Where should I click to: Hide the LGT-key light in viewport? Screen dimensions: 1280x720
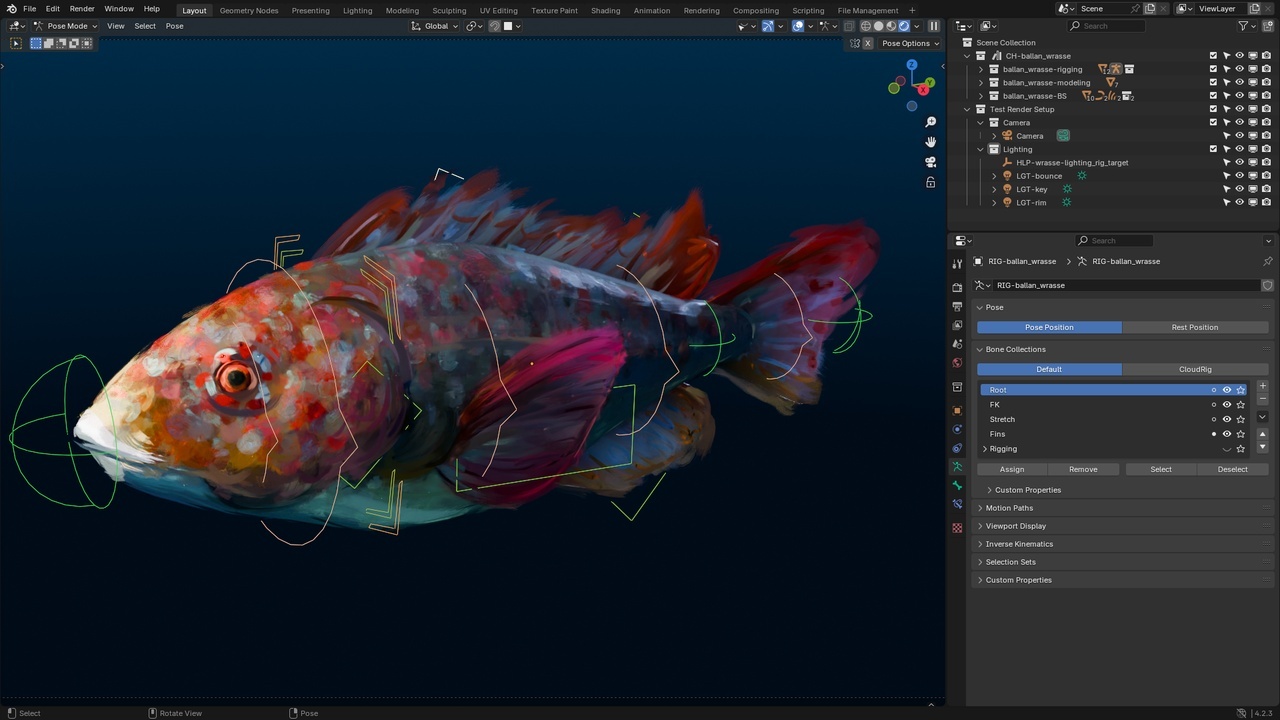[x=1239, y=189]
